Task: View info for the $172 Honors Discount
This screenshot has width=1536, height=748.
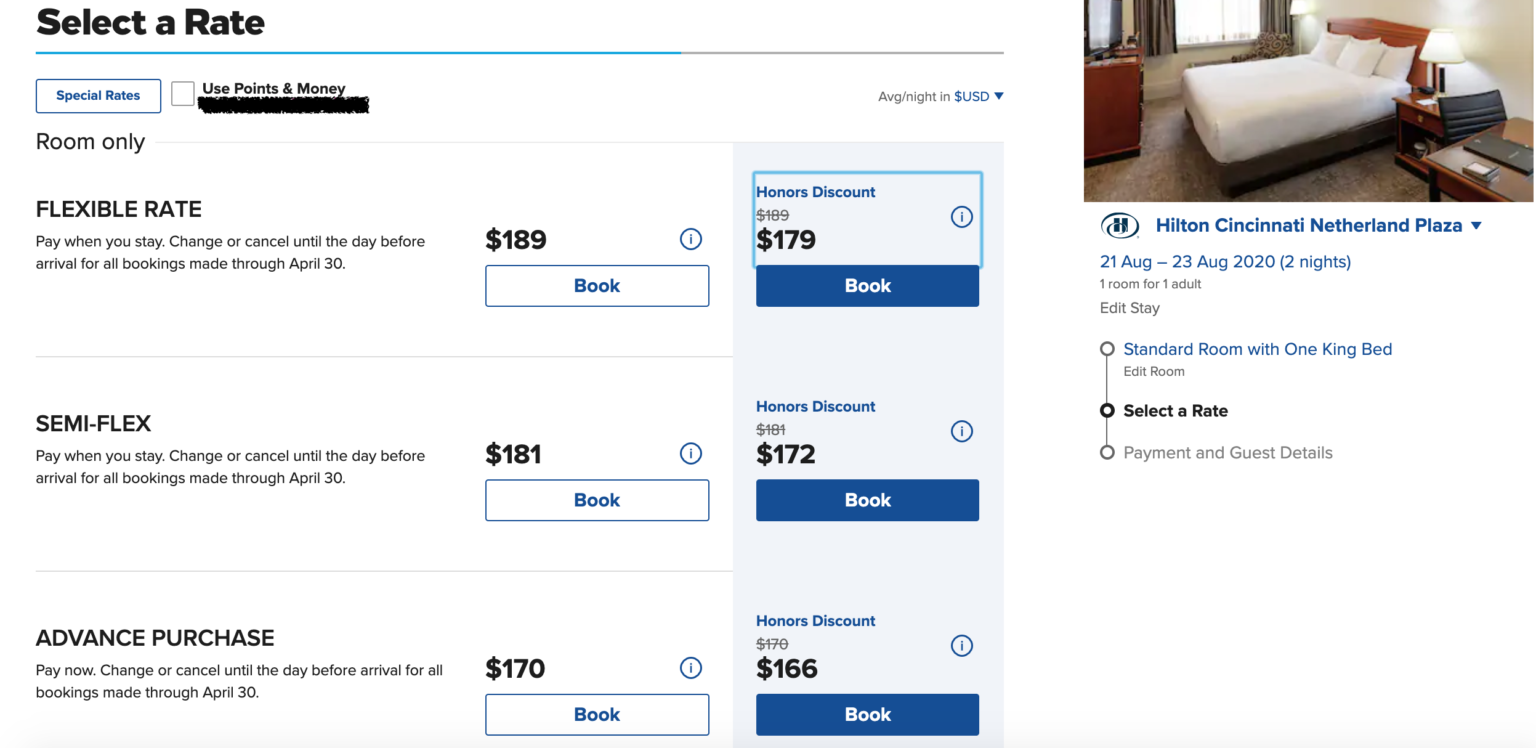Action: tap(961, 431)
